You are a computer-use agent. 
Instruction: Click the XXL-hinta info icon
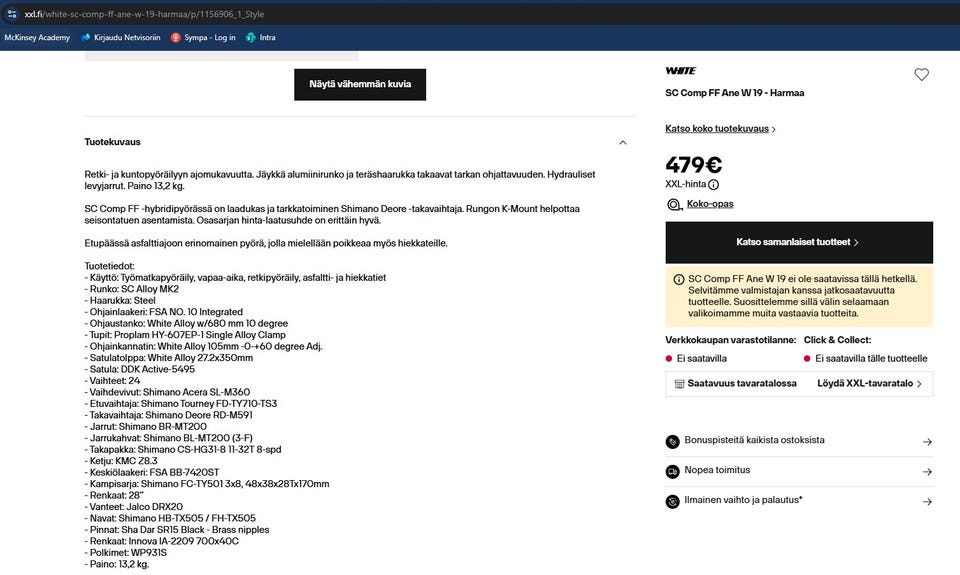(713, 184)
